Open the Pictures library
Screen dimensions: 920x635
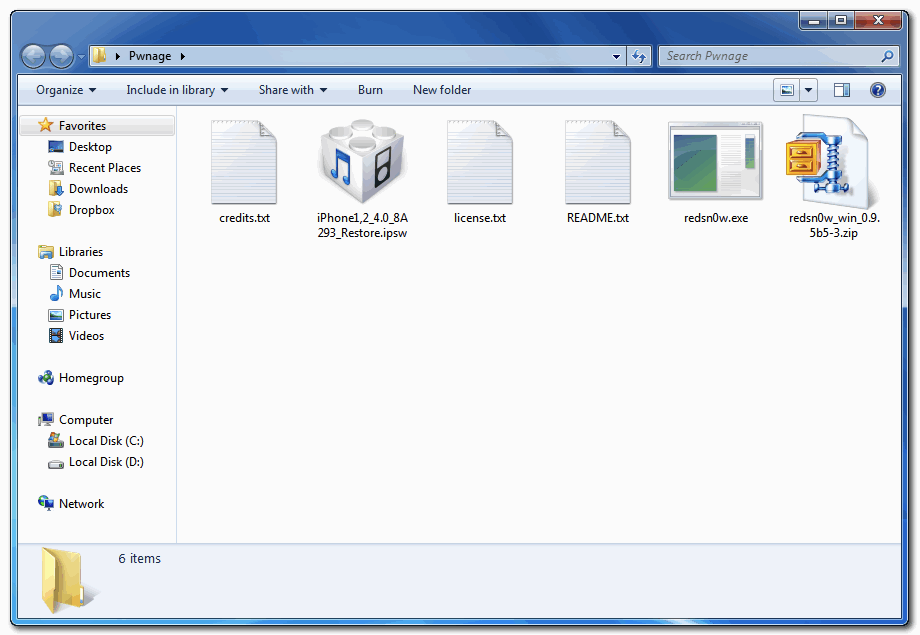click(80, 315)
